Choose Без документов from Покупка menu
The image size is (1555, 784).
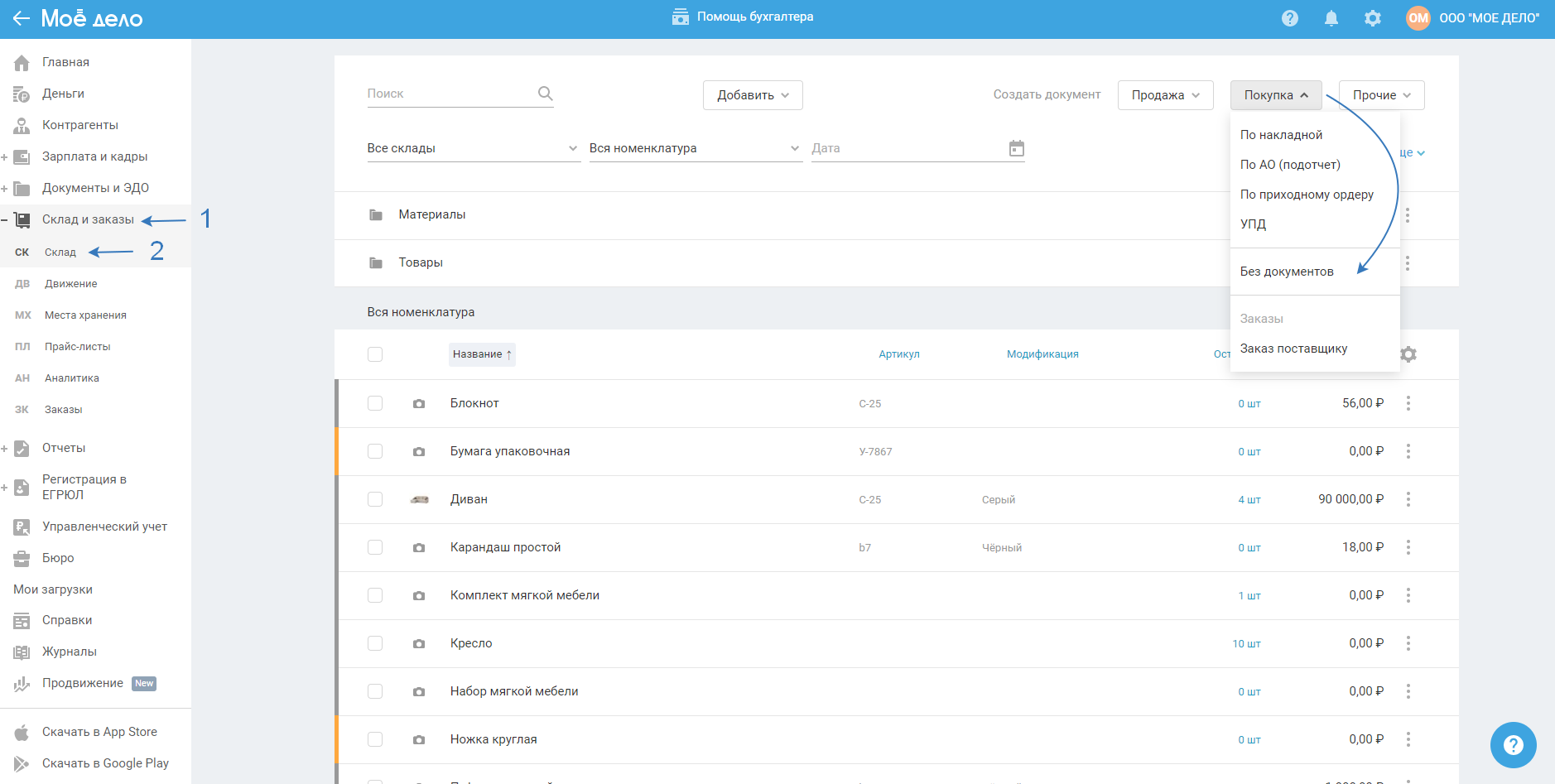pyautogui.click(x=1286, y=272)
